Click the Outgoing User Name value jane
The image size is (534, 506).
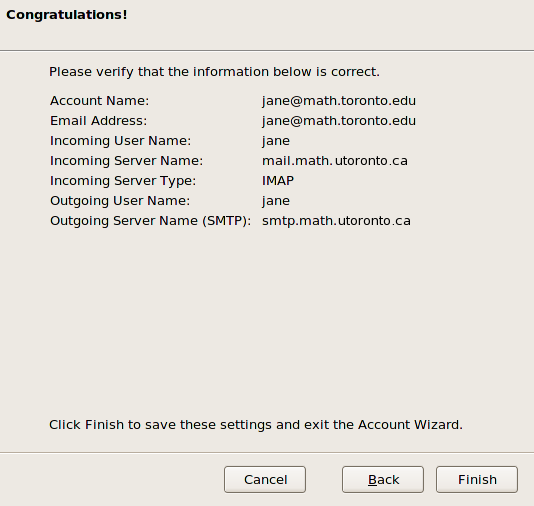(x=276, y=201)
